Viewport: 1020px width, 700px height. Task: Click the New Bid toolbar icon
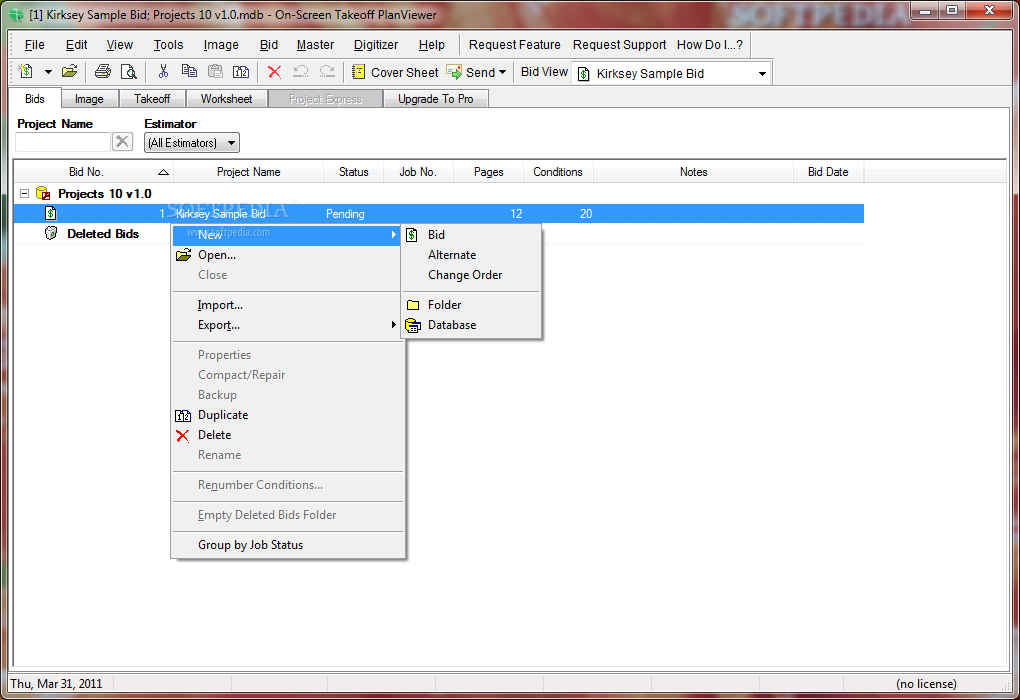pyautogui.click(x=26, y=72)
